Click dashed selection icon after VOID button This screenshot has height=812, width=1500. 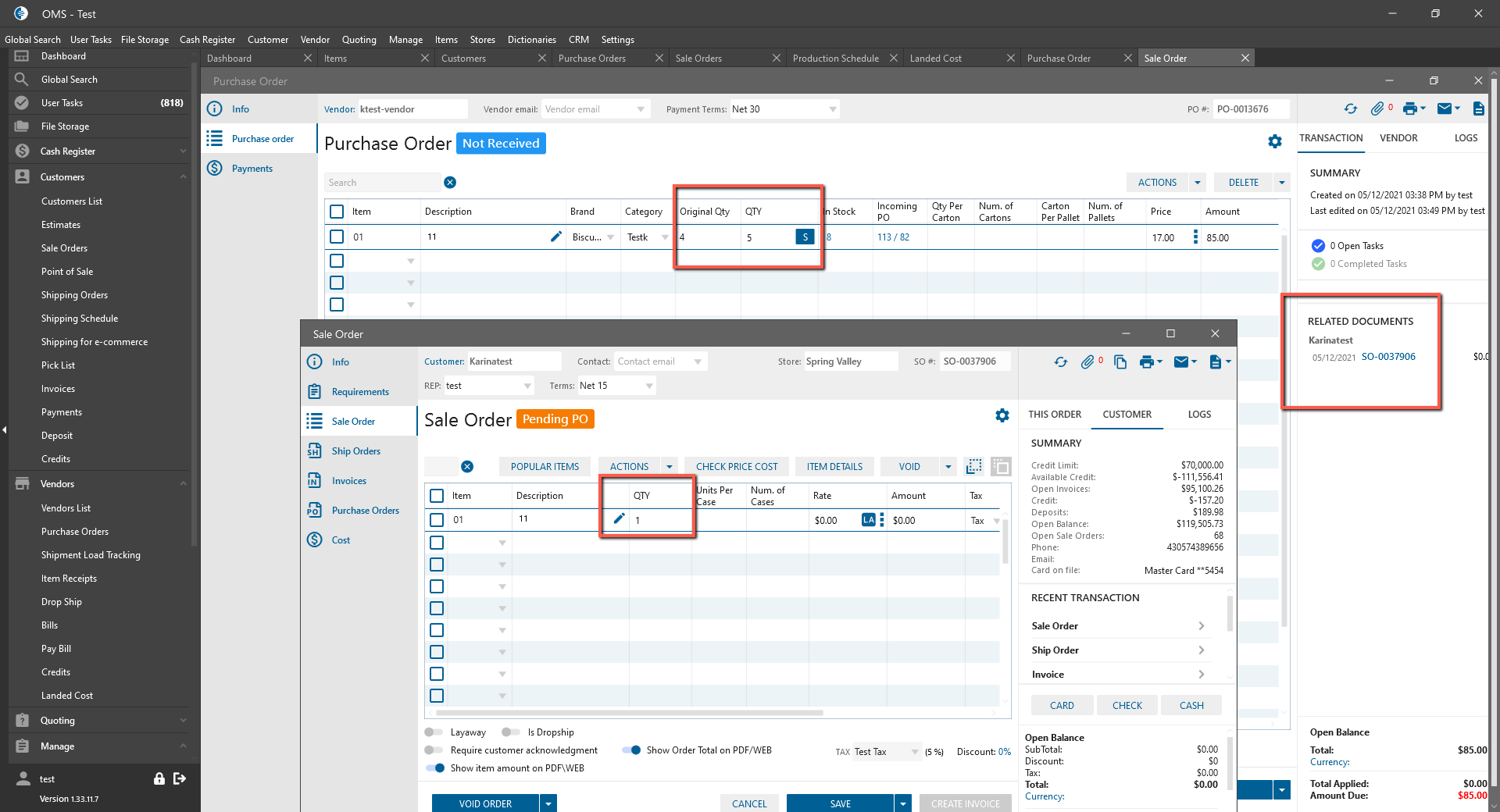(974, 467)
